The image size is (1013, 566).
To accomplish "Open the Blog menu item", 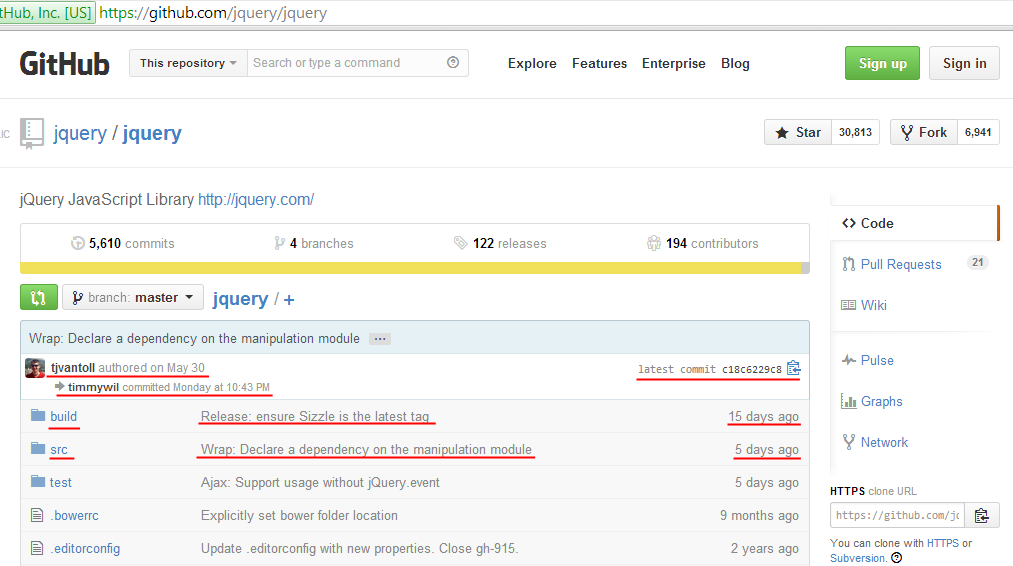I will 735,63.
